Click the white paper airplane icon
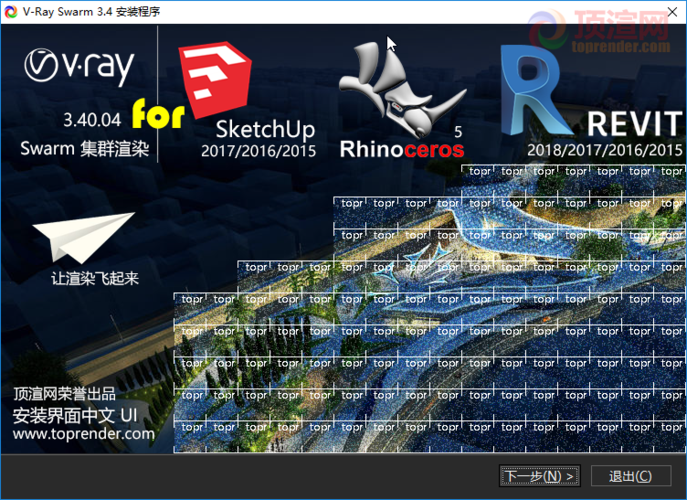The height and width of the screenshot is (500, 687). point(83,237)
